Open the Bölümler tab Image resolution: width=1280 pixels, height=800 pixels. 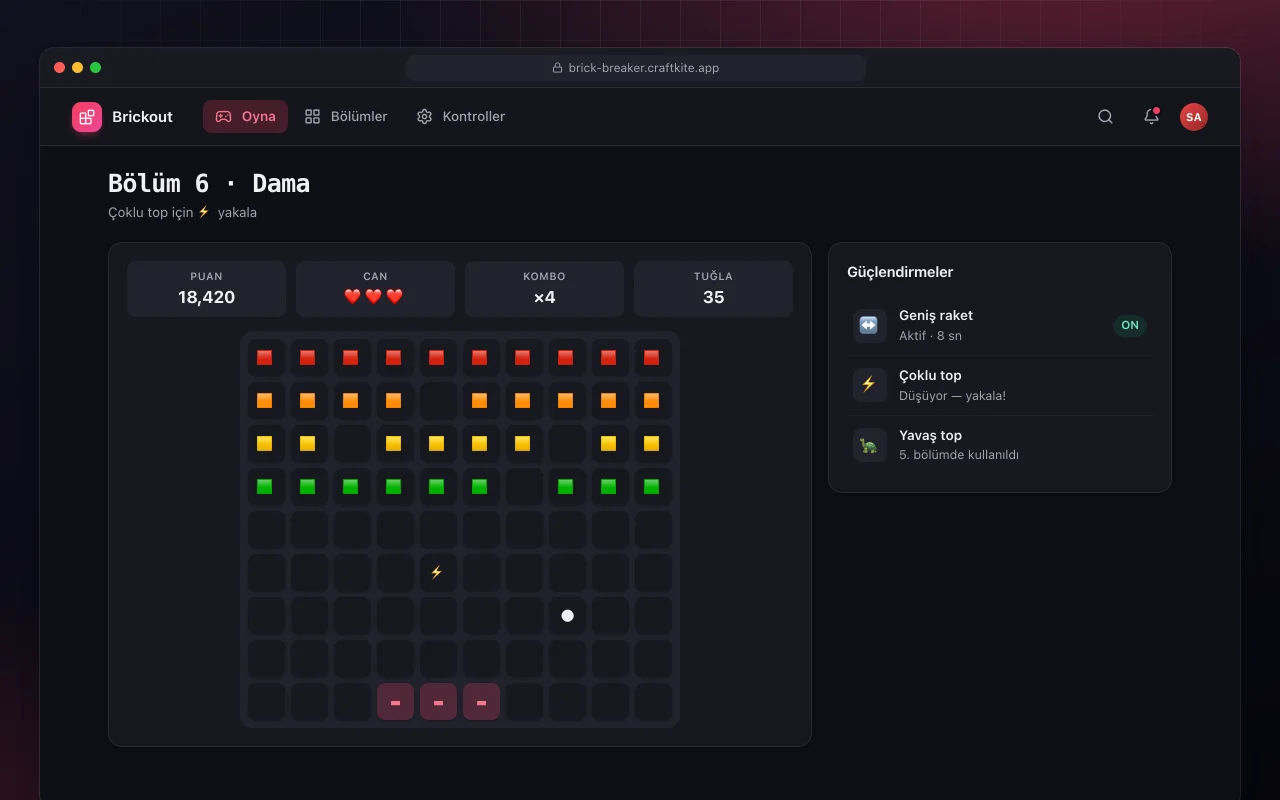click(346, 117)
